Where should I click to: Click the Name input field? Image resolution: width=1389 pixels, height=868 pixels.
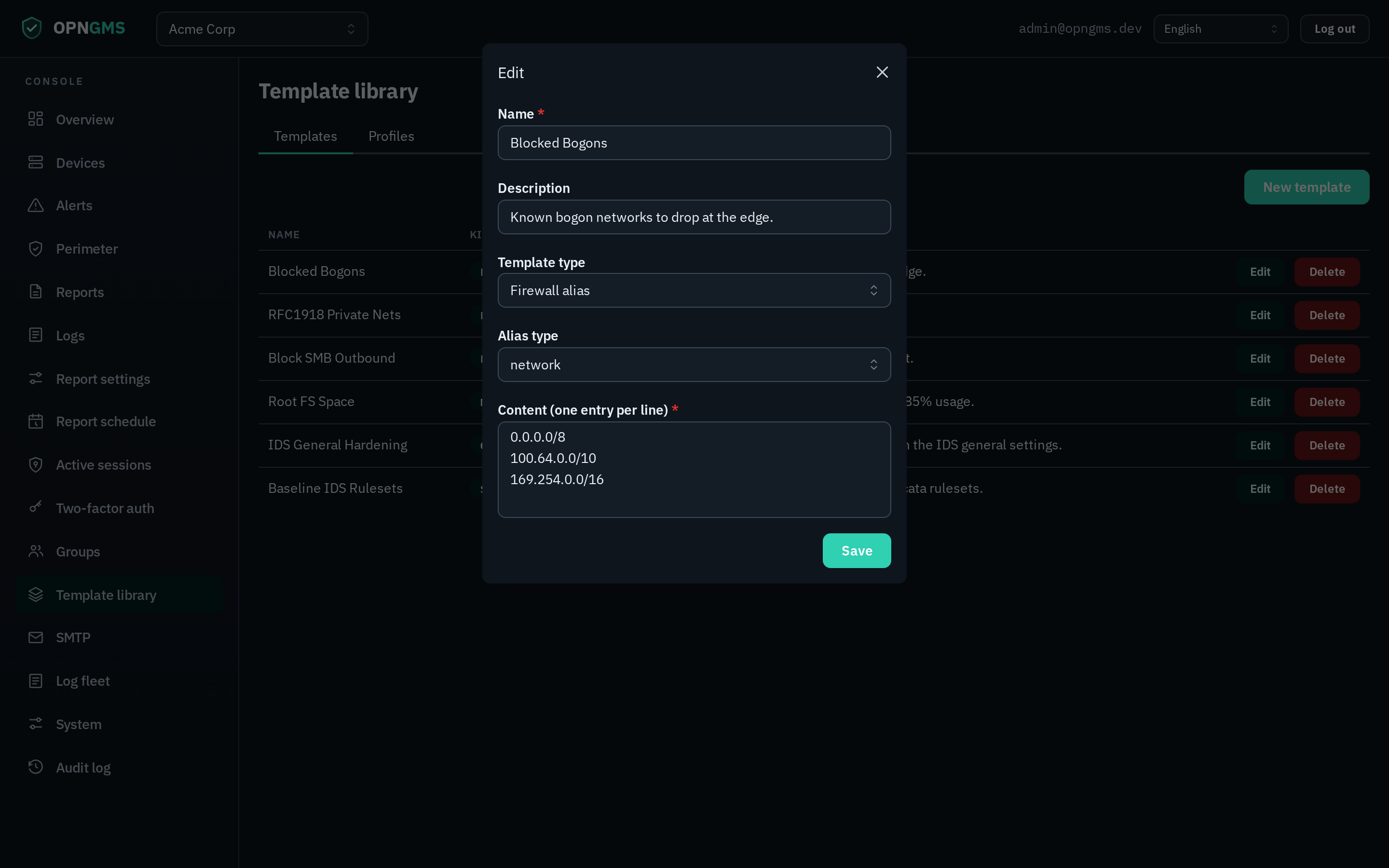pos(694,143)
